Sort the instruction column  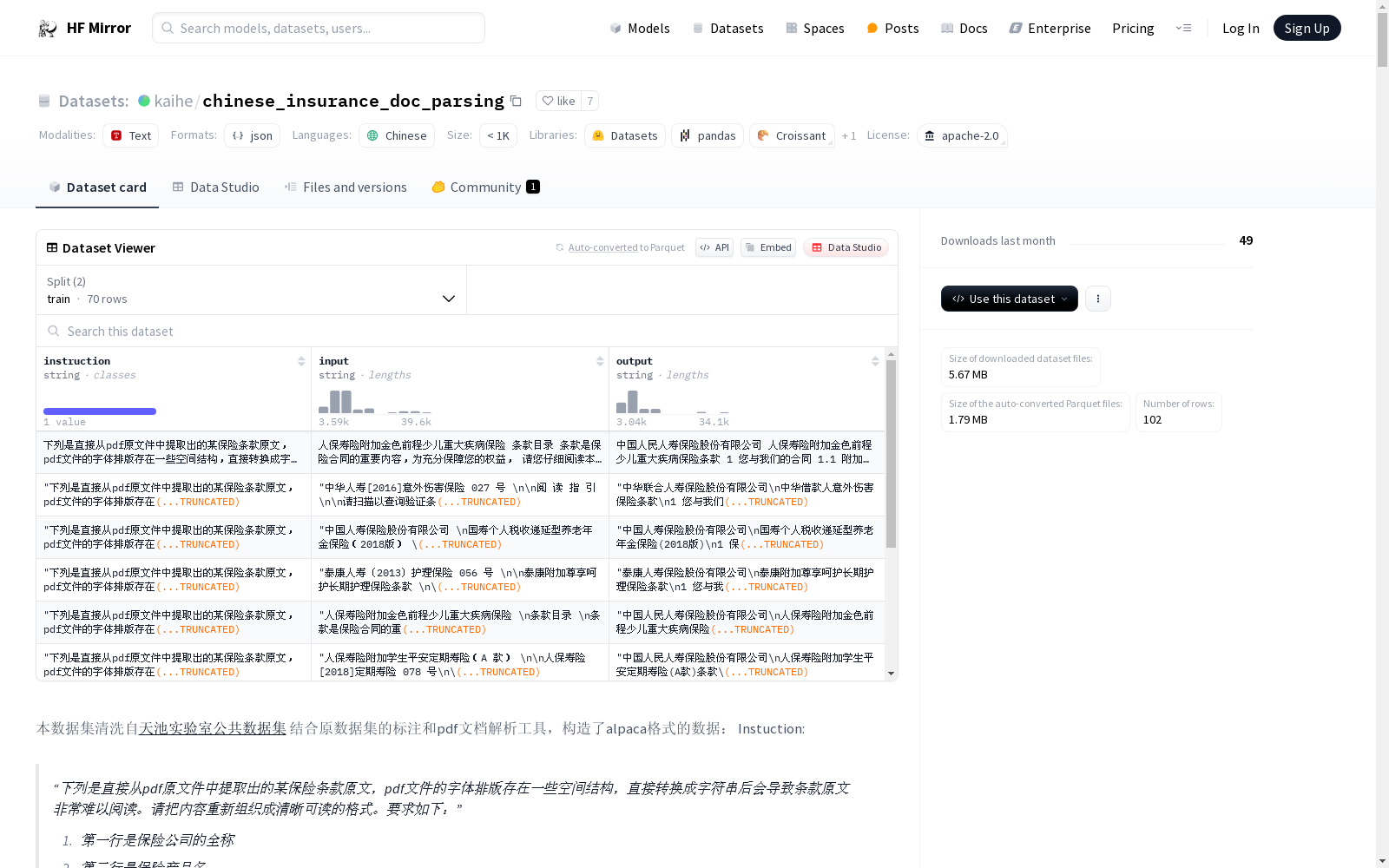coord(301,361)
